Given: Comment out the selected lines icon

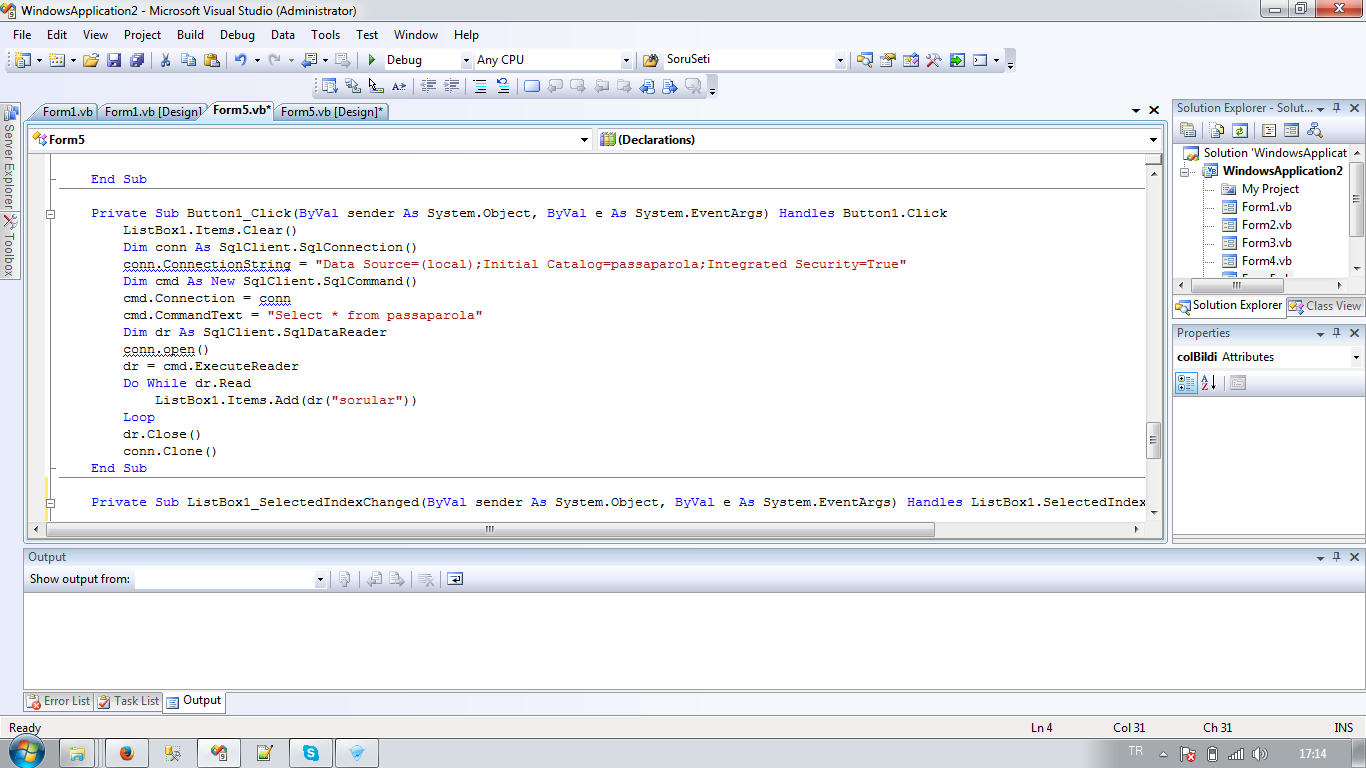Looking at the screenshot, I should pos(480,86).
